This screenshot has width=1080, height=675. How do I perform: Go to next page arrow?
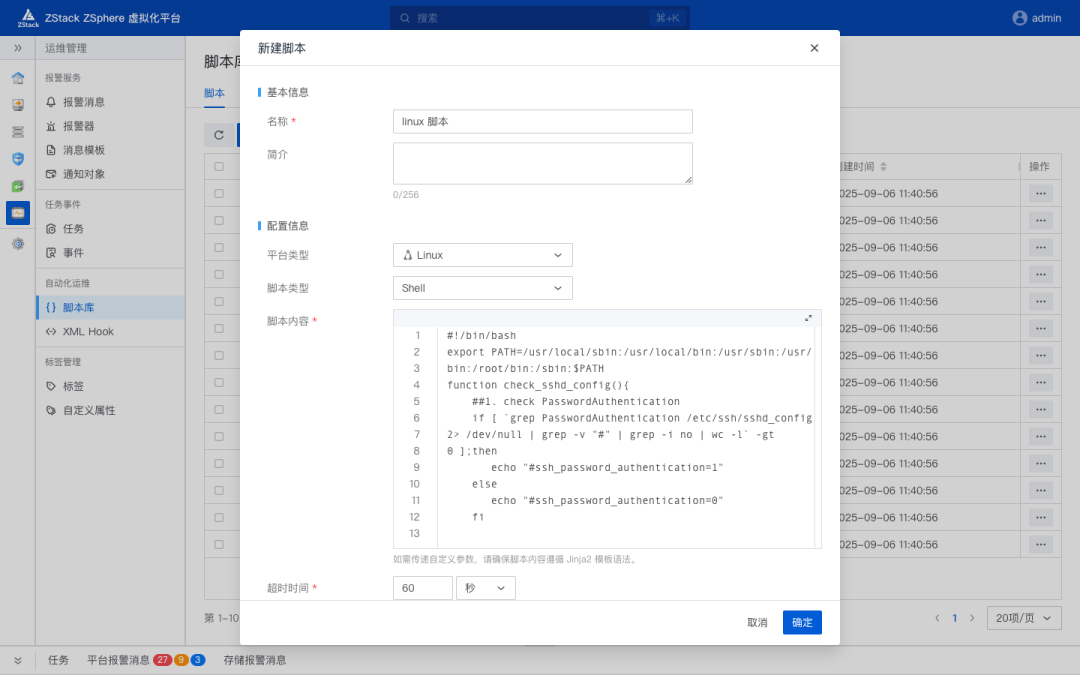(972, 618)
